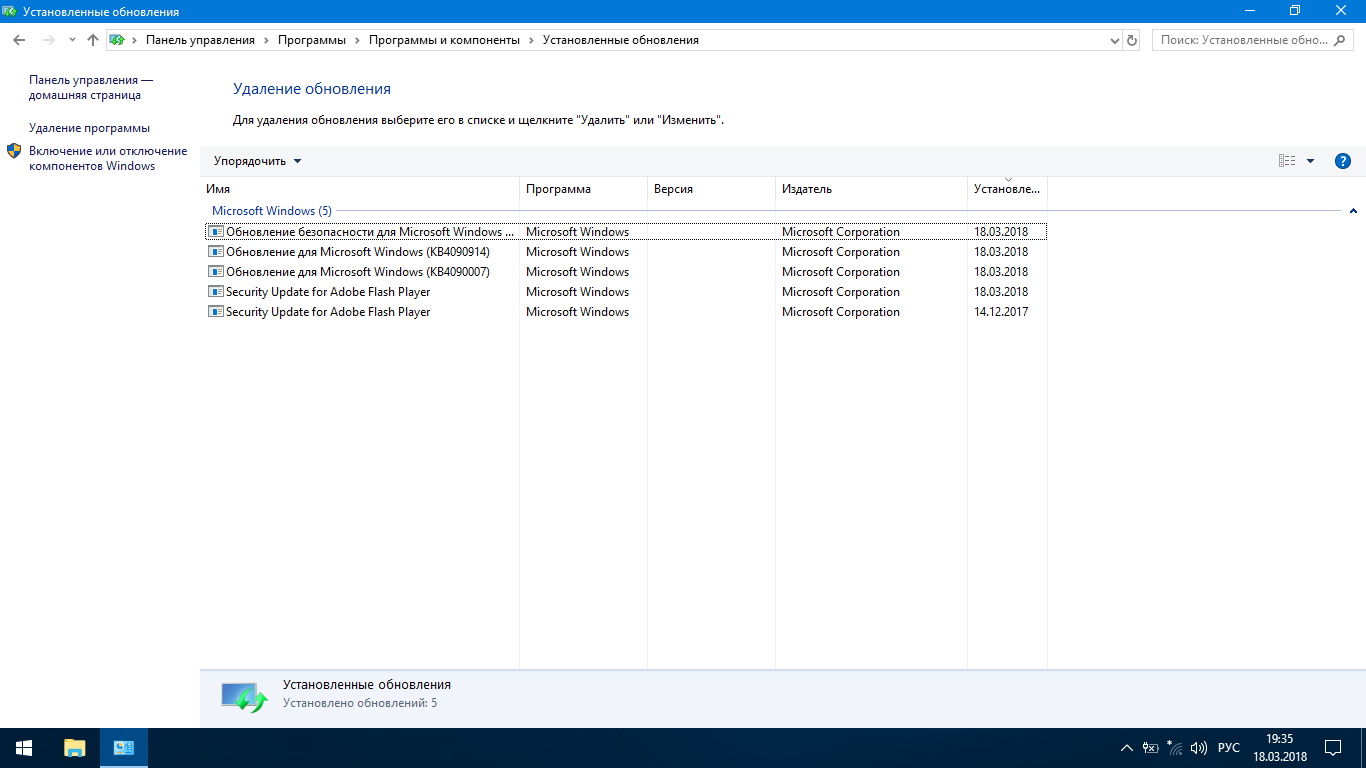
Task: Open Панель управления — домашняя страница link
Action: (x=91, y=87)
